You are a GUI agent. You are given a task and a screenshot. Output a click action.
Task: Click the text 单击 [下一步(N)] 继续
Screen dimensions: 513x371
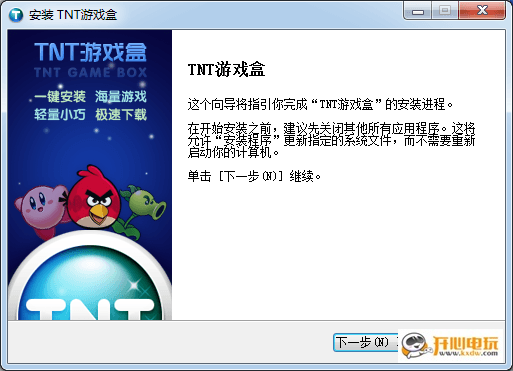click(254, 176)
